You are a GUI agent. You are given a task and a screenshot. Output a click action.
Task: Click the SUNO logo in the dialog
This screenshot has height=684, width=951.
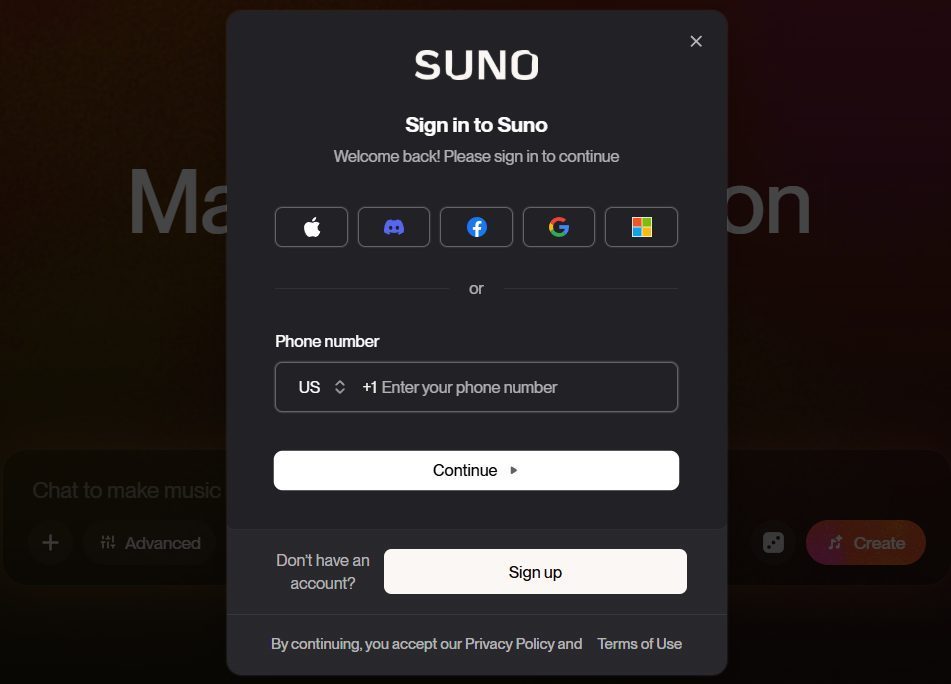476,65
